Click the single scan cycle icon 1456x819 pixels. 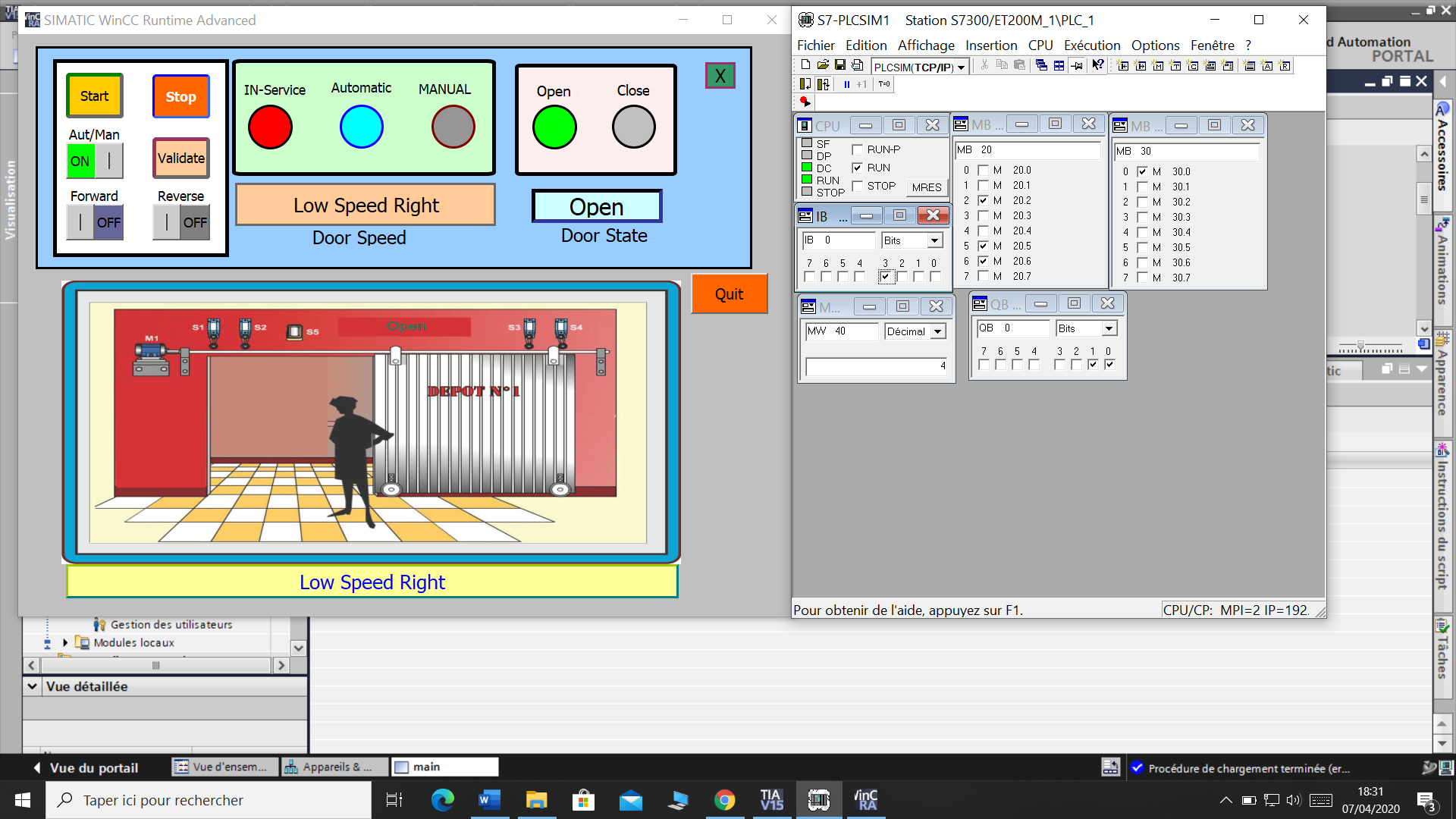805,84
